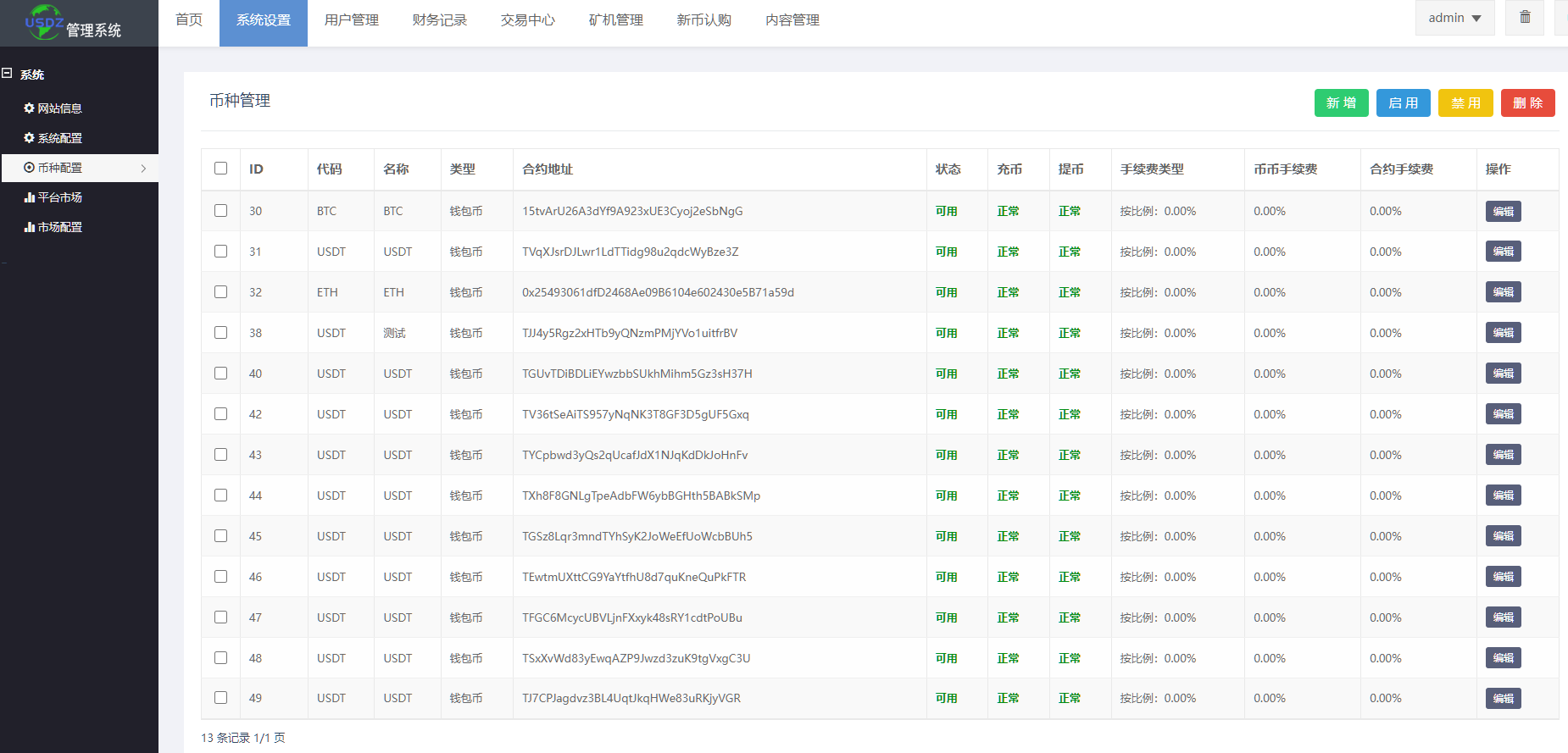Open 网站信息 gear icon in sidebar
This screenshot has width=1568, height=753.
29,108
